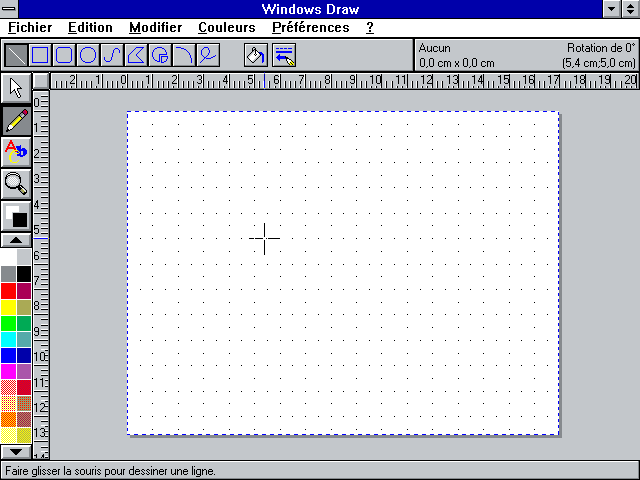The height and width of the screenshot is (480, 640).
Task: Click the foreground and background color indicator
Action: 16,216
